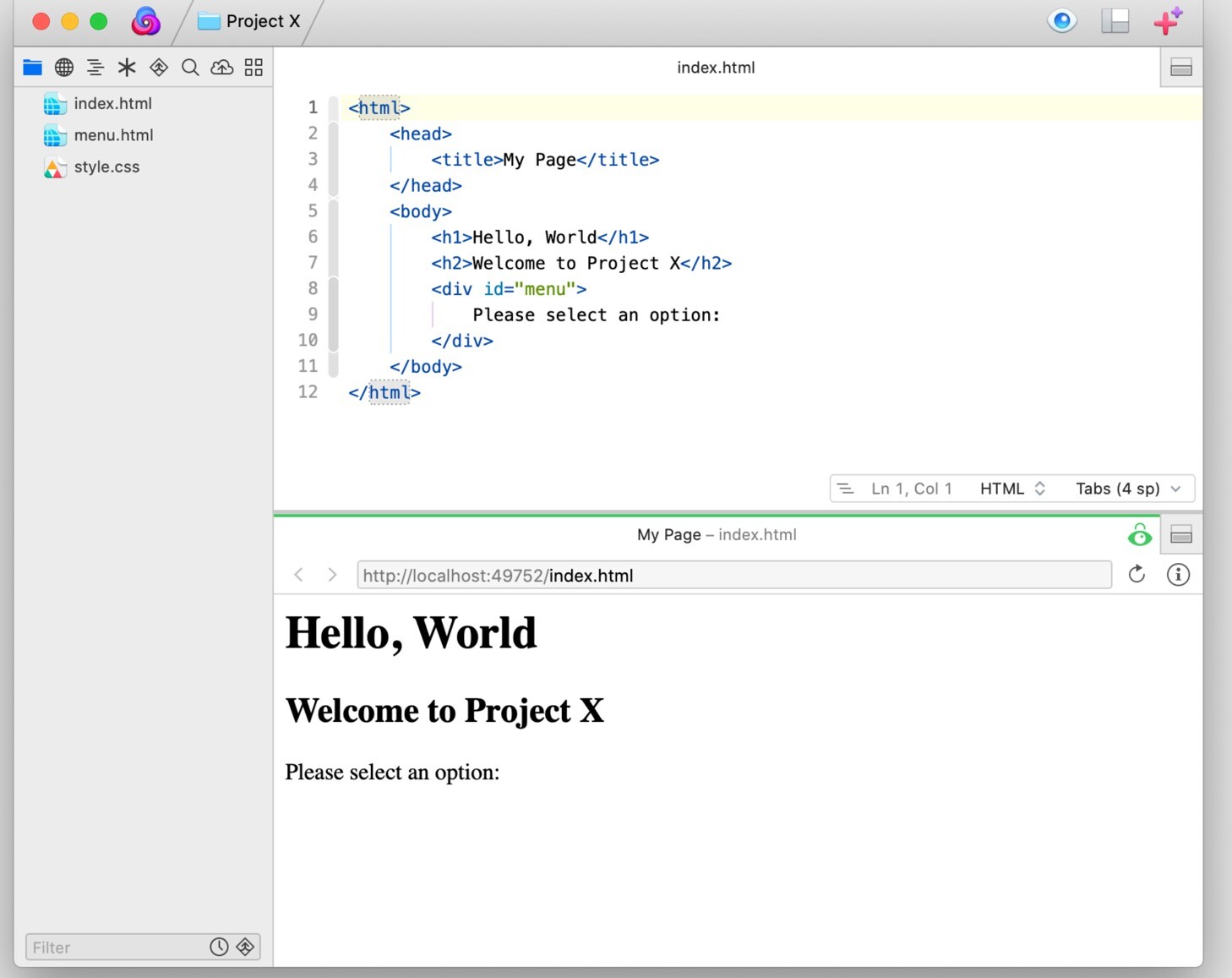The width and height of the screenshot is (1232, 978).
Task: Open the symbol navigation menu beside Ln 1
Action: (845, 489)
